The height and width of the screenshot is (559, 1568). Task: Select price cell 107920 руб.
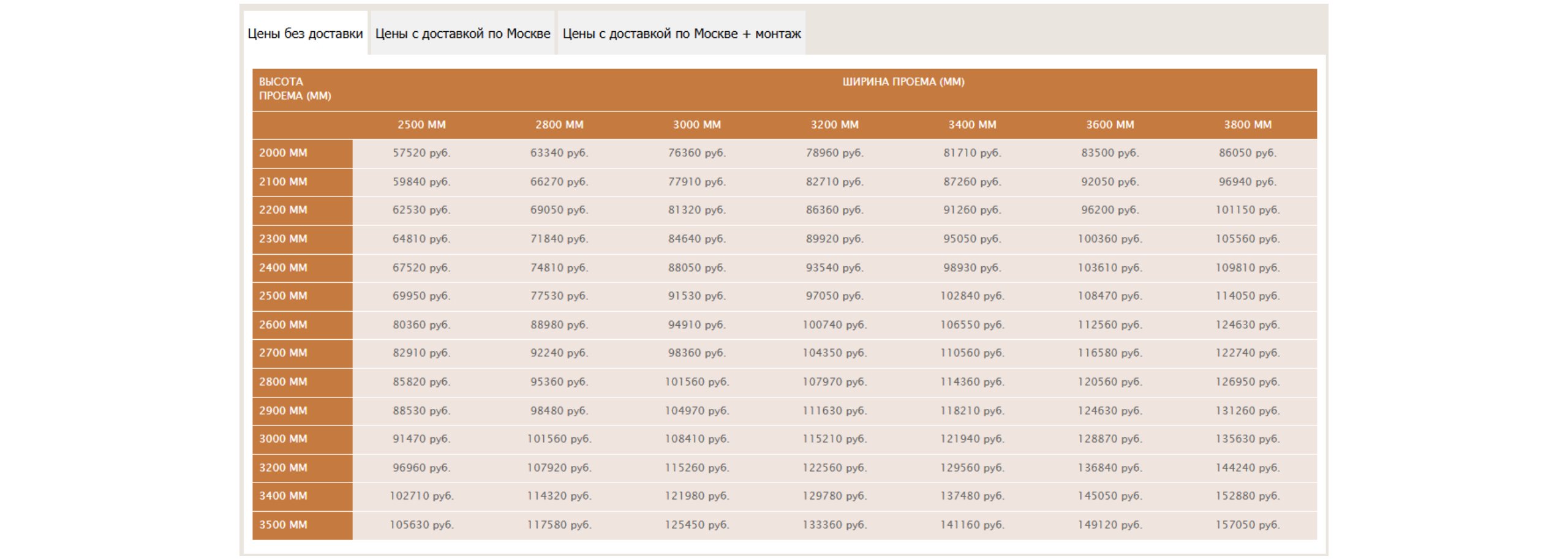click(559, 467)
